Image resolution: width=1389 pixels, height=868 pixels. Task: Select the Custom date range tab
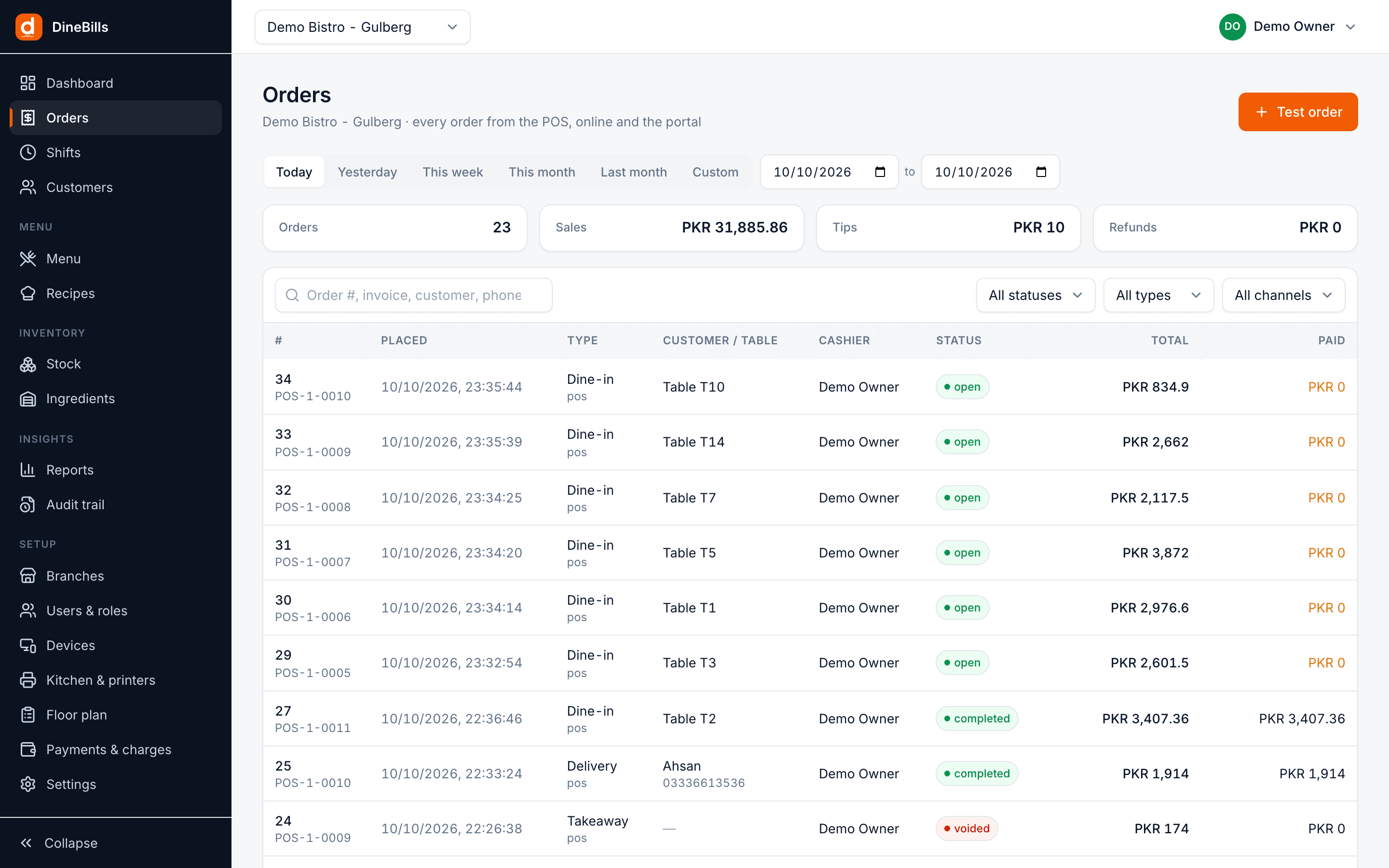[715, 172]
